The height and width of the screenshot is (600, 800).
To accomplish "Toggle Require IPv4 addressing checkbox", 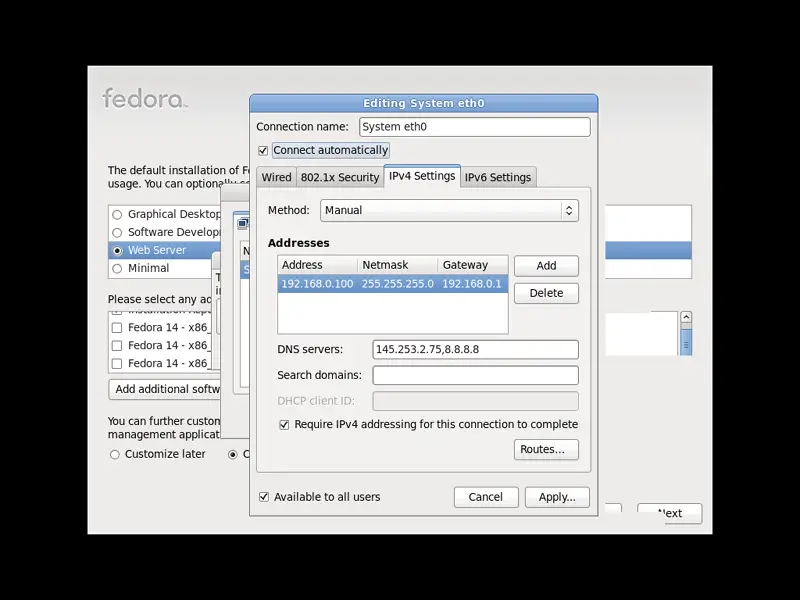I will click(x=284, y=424).
